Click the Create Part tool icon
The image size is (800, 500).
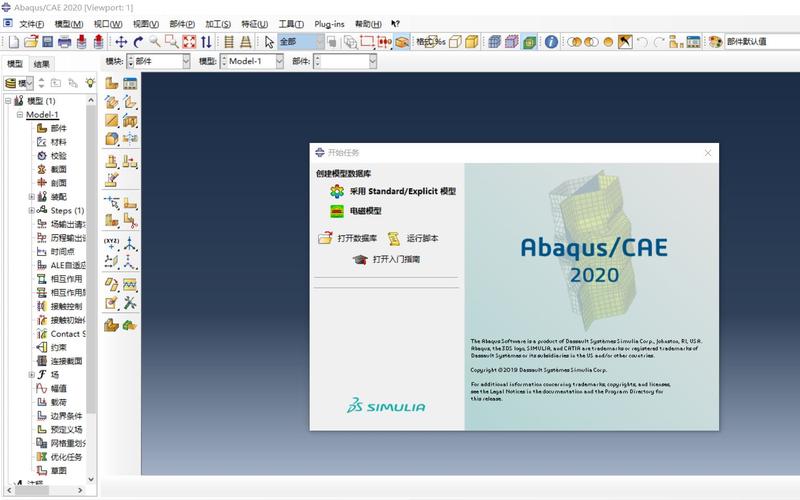pos(112,83)
